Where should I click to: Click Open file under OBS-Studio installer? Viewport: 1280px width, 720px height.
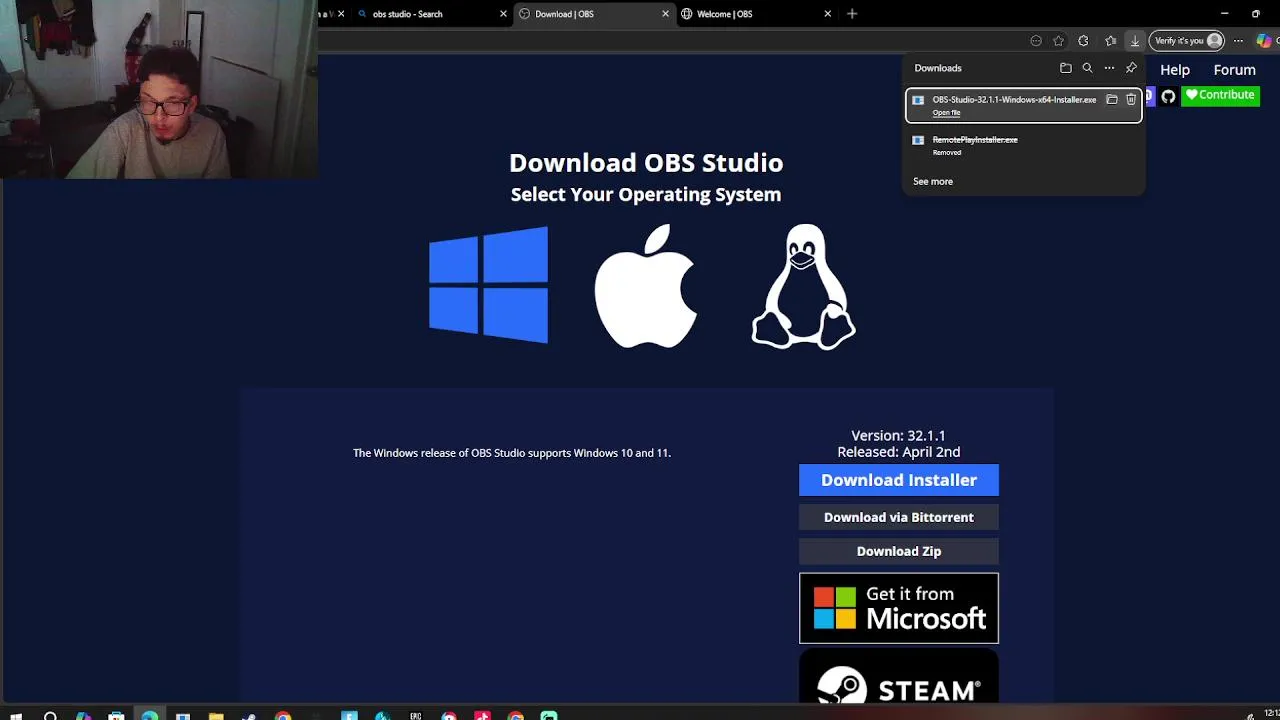pos(946,113)
